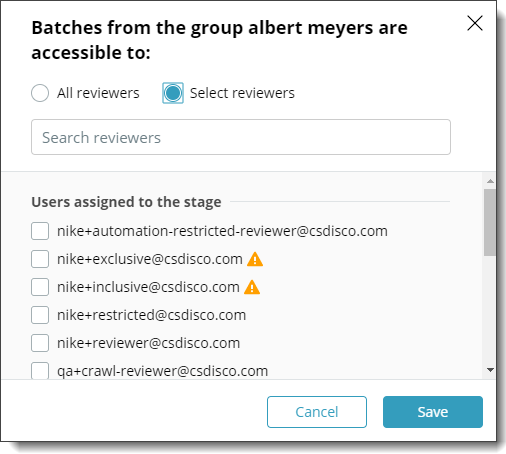
Task: Enable checkbox for nike+inclusive@csdisco.com
Action: point(40,287)
